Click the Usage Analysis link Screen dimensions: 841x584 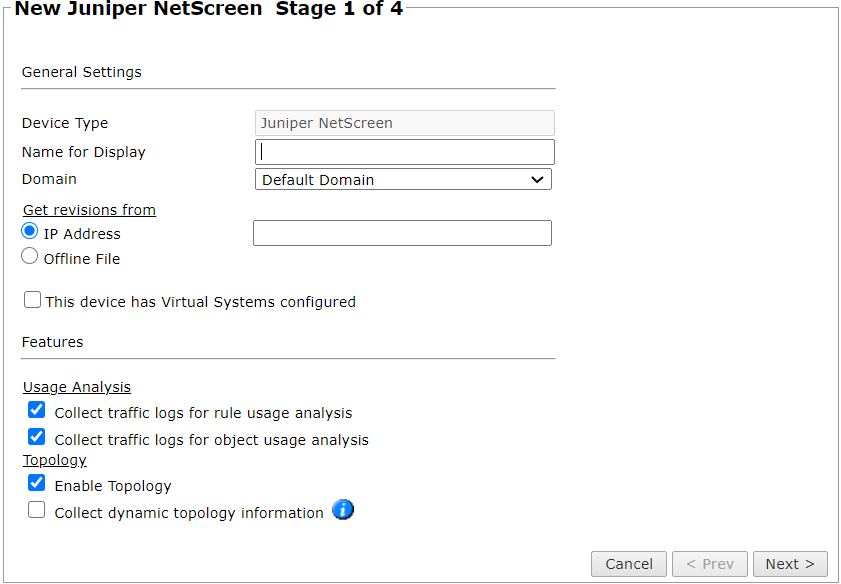coord(76,387)
